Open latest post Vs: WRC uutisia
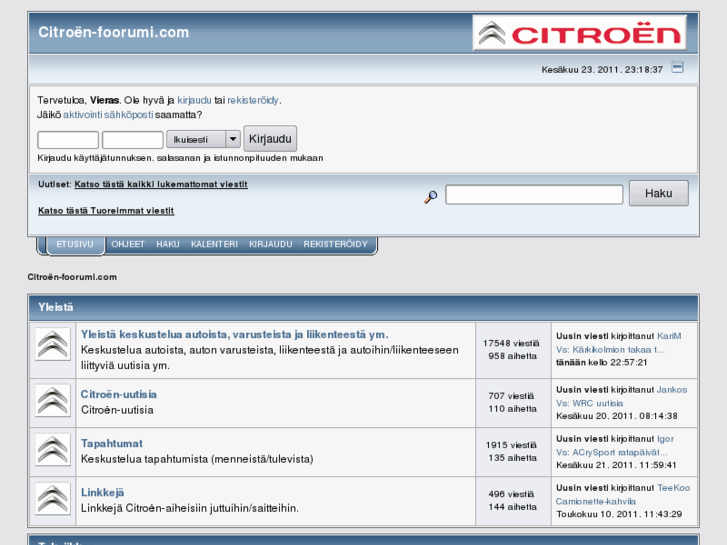 [589, 403]
